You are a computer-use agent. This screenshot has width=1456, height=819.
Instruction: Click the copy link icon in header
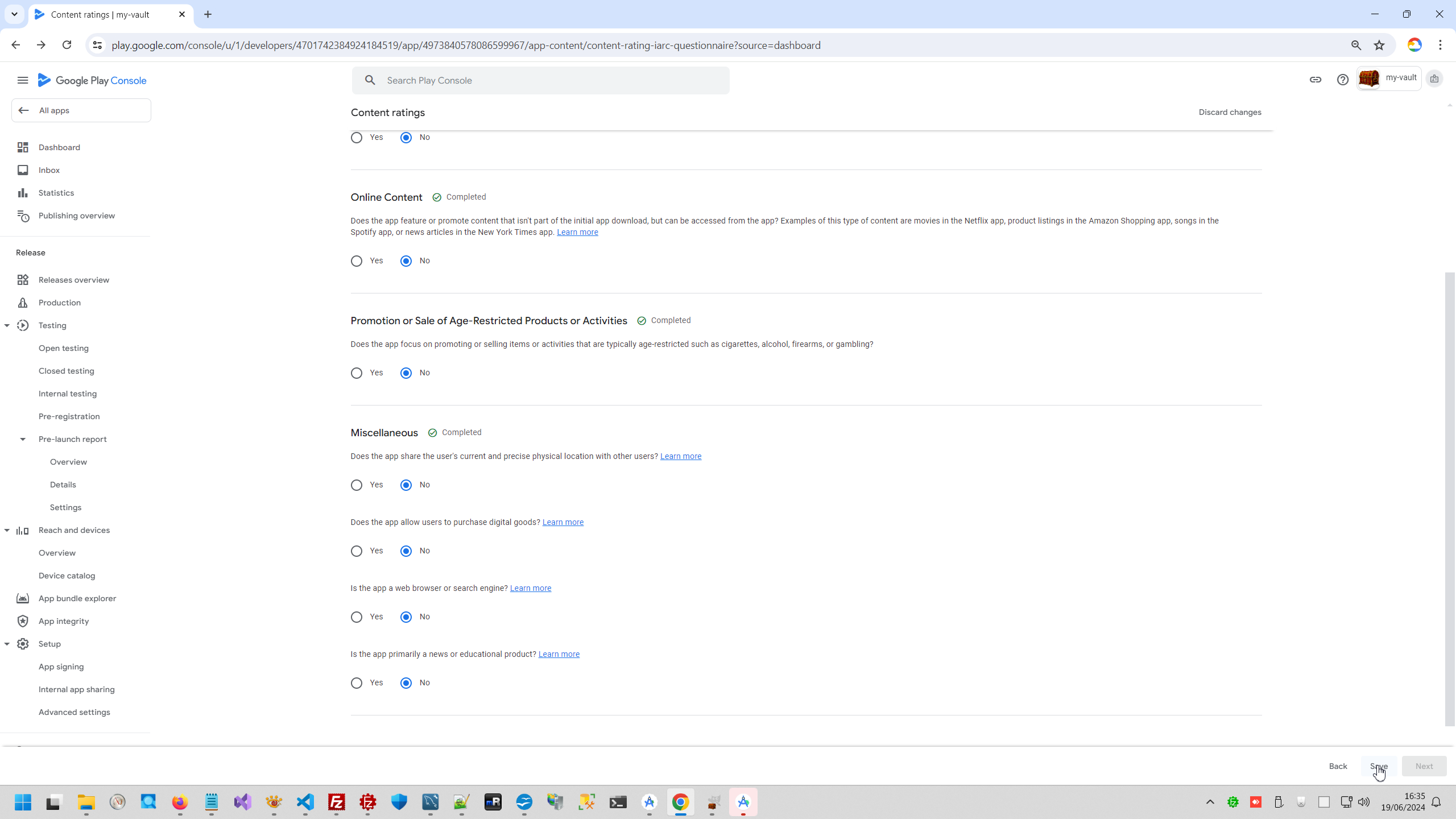(1315, 80)
